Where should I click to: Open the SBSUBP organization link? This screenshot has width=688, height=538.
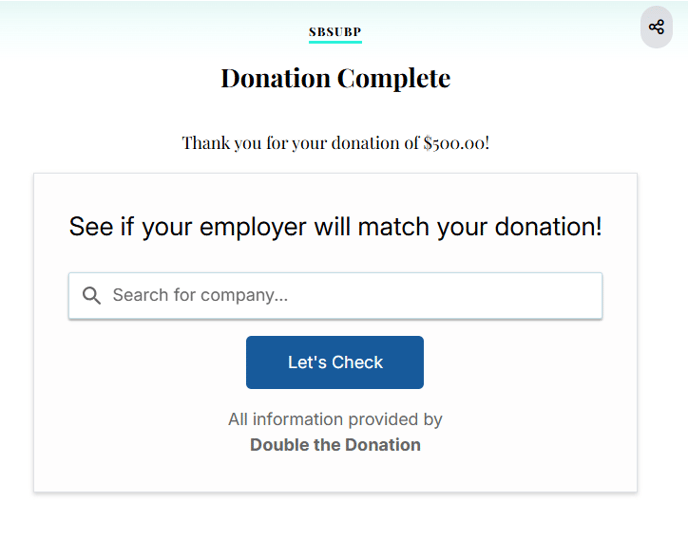(x=335, y=32)
